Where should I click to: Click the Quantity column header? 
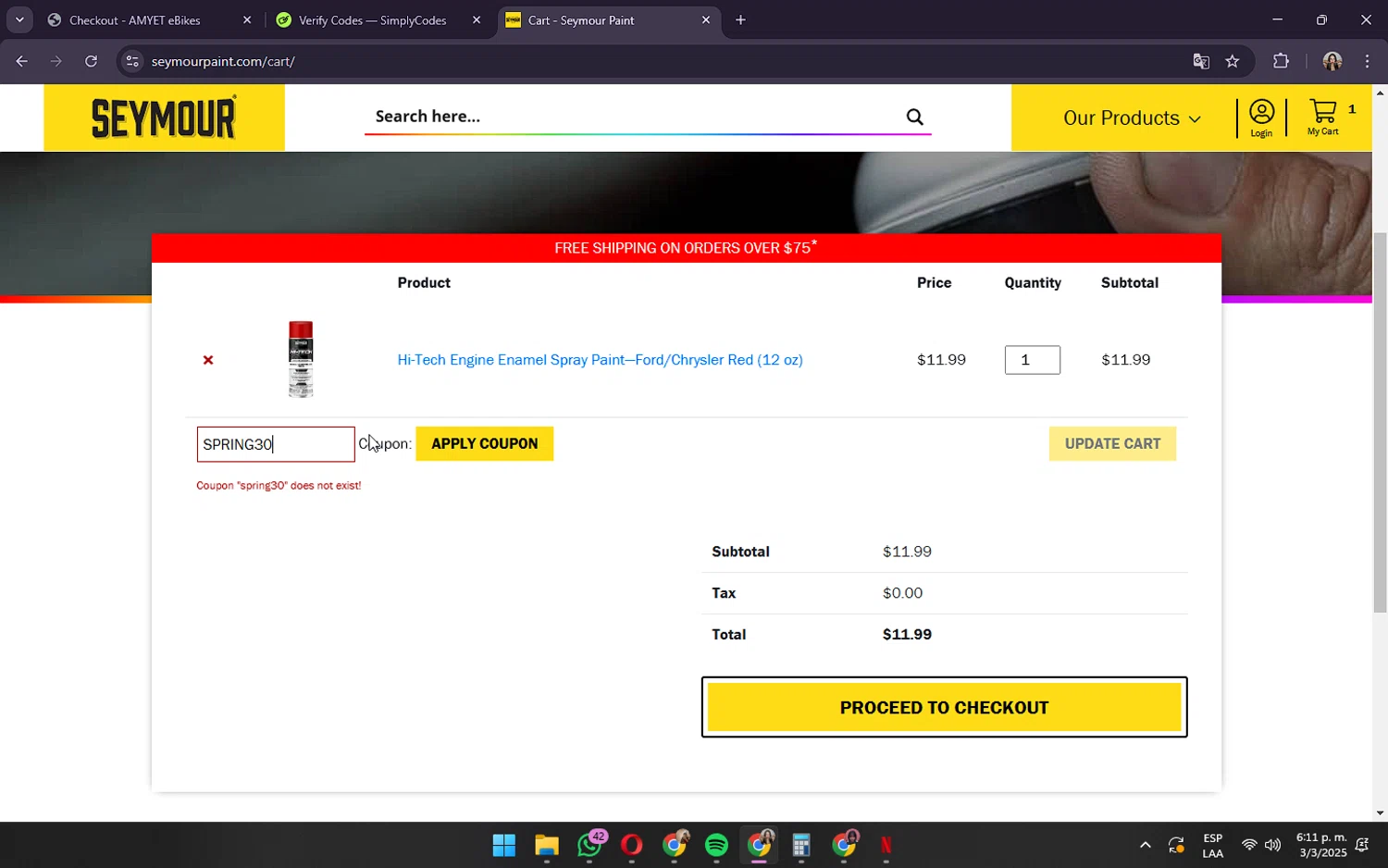1033,283
